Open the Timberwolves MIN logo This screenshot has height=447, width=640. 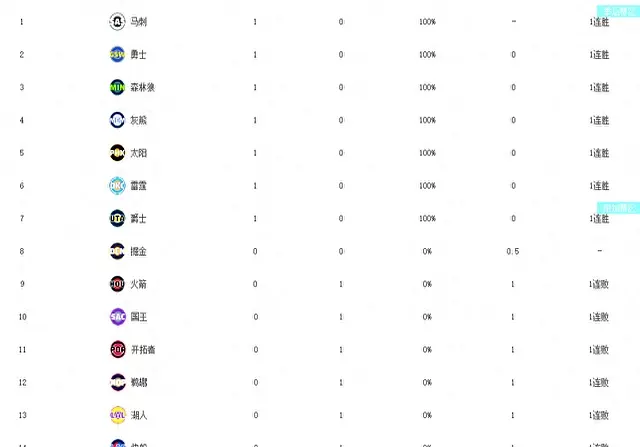pyautogui.click(x=117, y=87)
